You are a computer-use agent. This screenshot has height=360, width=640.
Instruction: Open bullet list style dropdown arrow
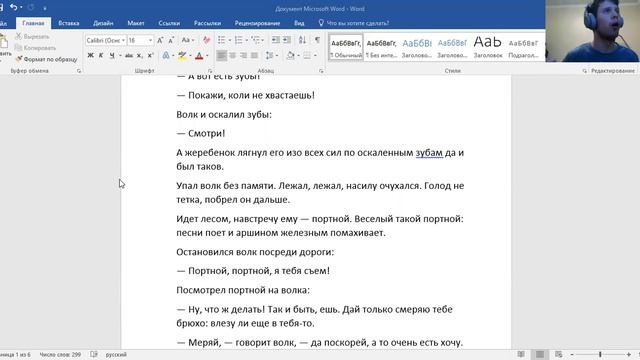click(230, 40)
